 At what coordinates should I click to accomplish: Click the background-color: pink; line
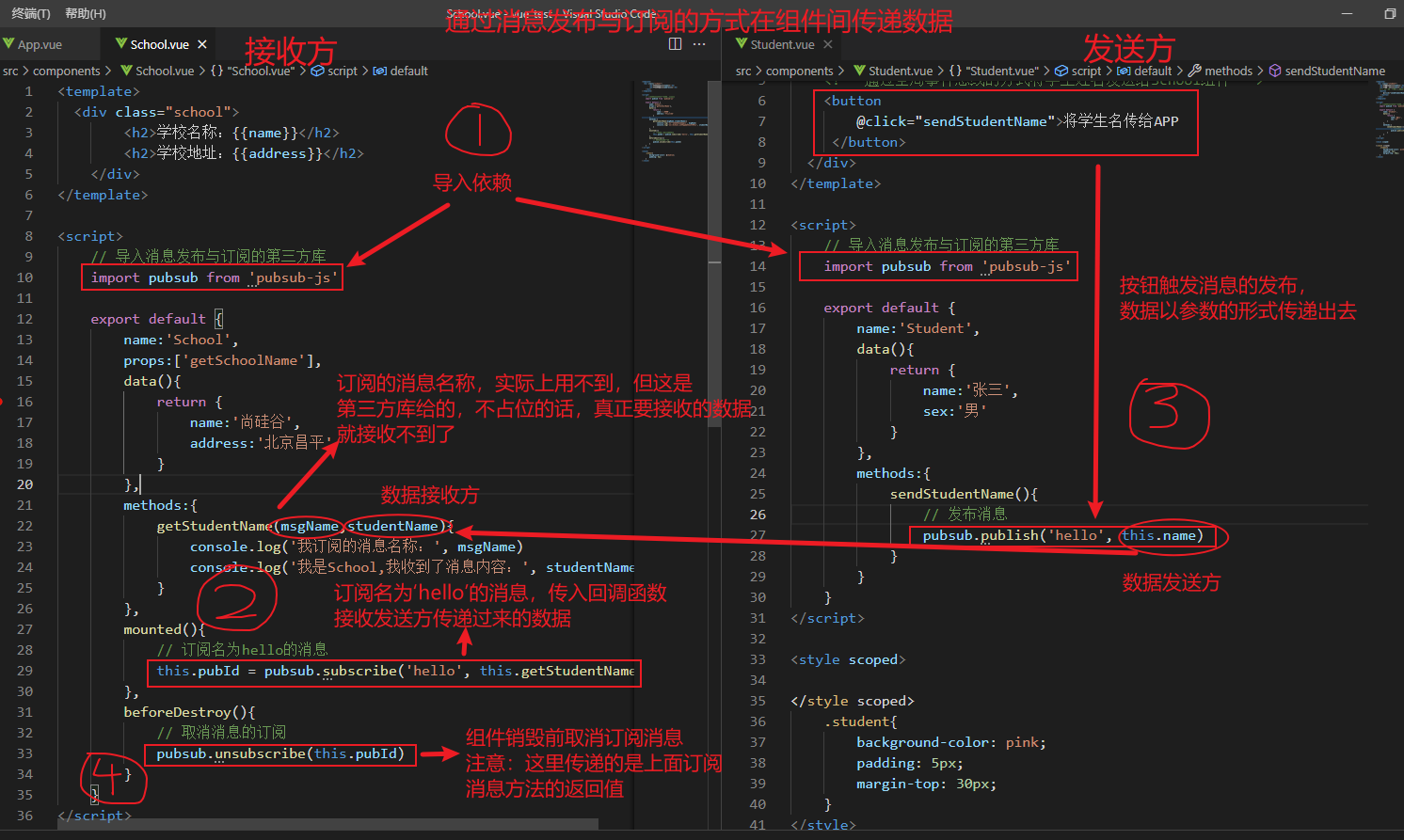[x=951, y=742]
